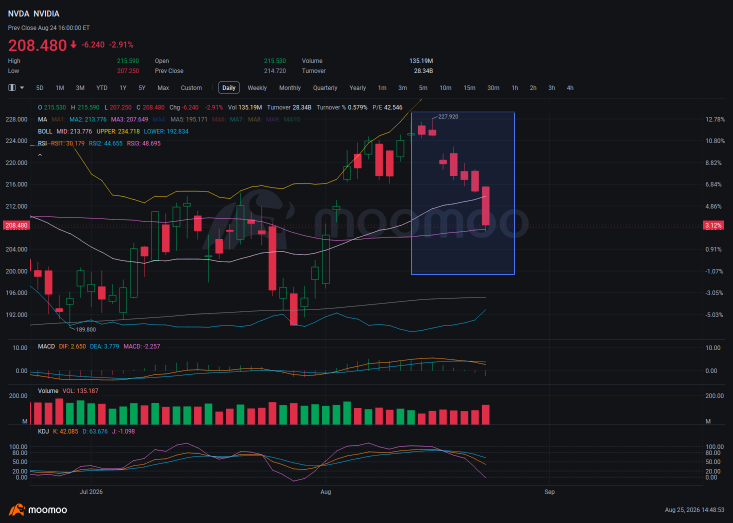Switch to Weekly candles
The image size is (733, 523).
tap(257, 88)
